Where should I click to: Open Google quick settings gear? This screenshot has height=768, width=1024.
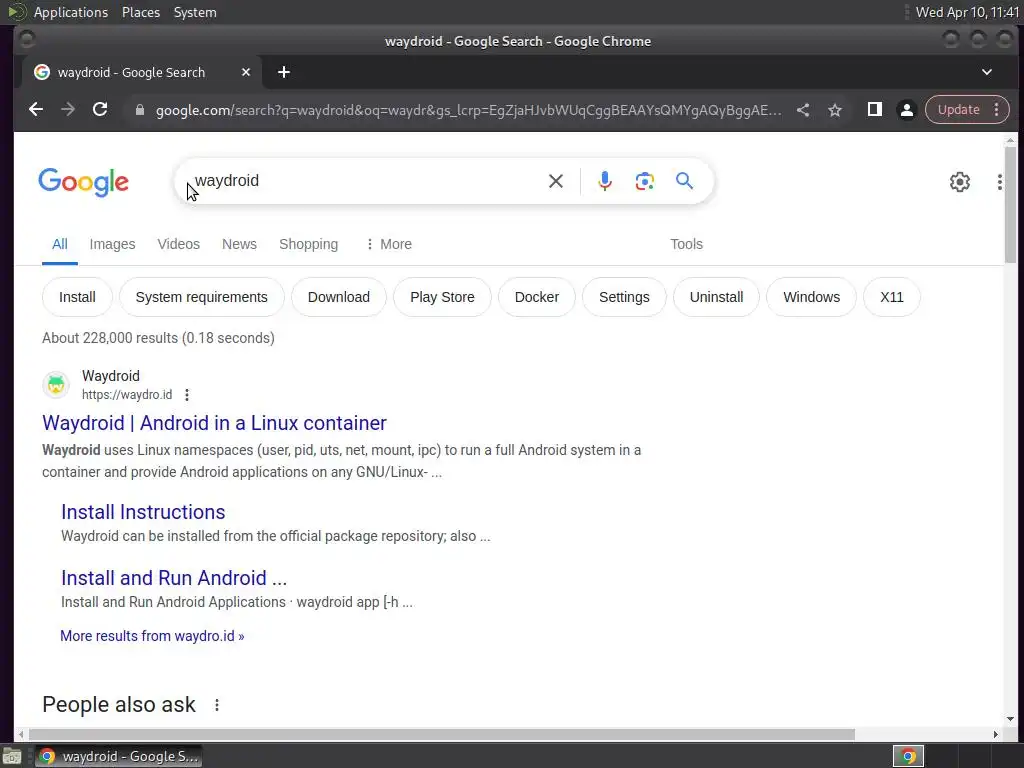coord(959,182)
